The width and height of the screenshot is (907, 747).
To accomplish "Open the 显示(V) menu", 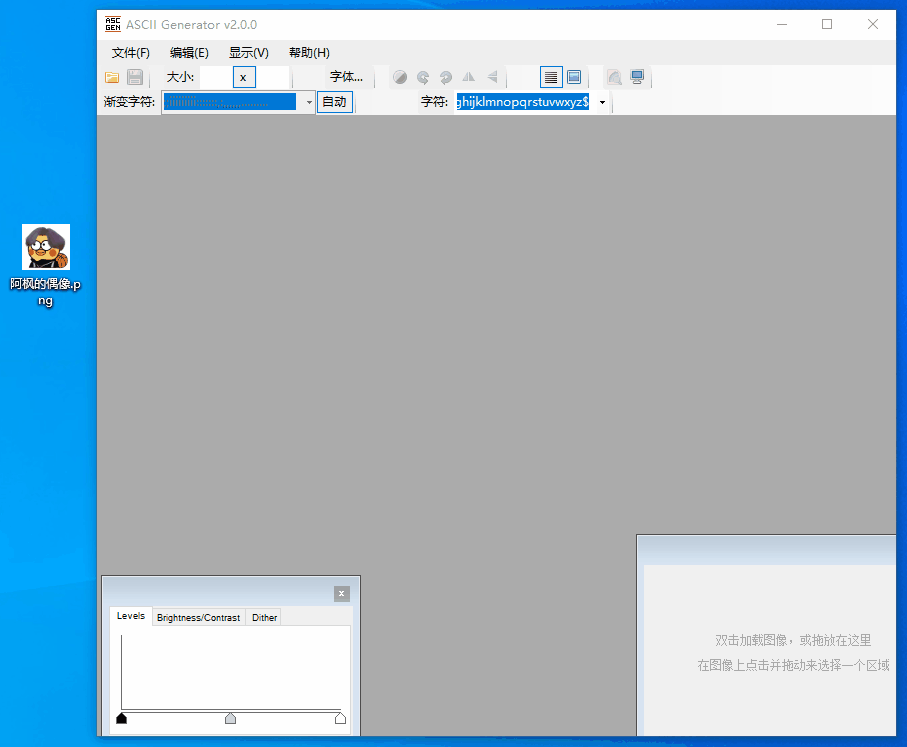I will coord(249,53).
